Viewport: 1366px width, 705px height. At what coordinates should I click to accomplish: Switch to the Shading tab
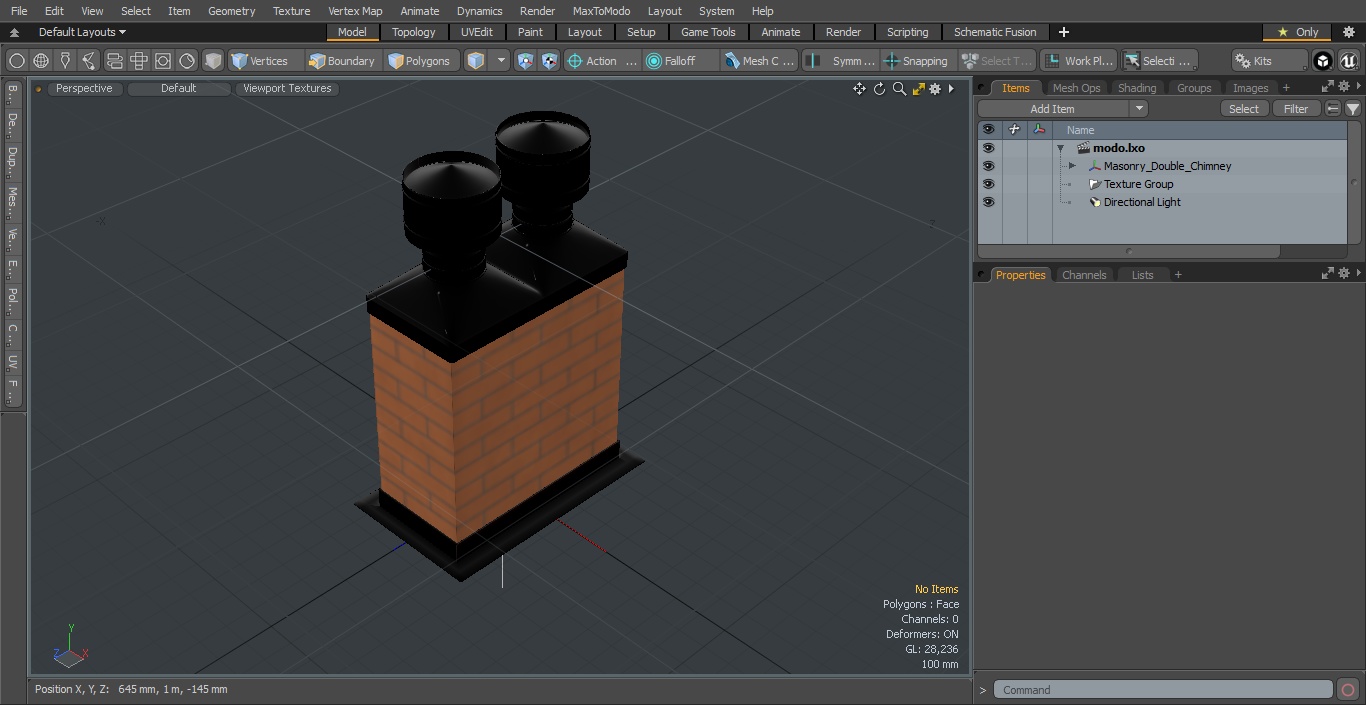tap(1137, 88)
